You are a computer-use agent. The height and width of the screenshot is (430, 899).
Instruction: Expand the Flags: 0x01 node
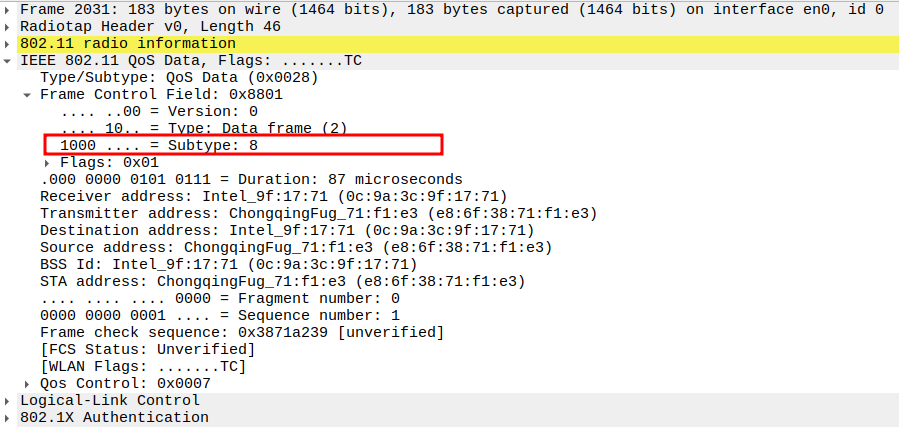[48, 162]
